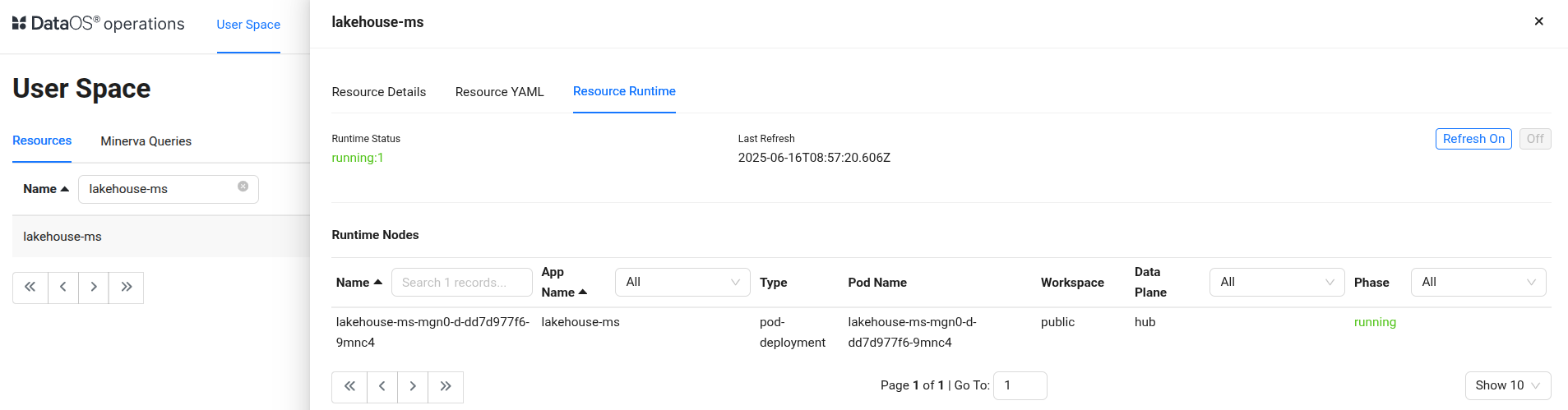This screenshot has width=1568, height=410.
Task: Open the Minerva Queries tab
Action: click(x=146, y=141)
